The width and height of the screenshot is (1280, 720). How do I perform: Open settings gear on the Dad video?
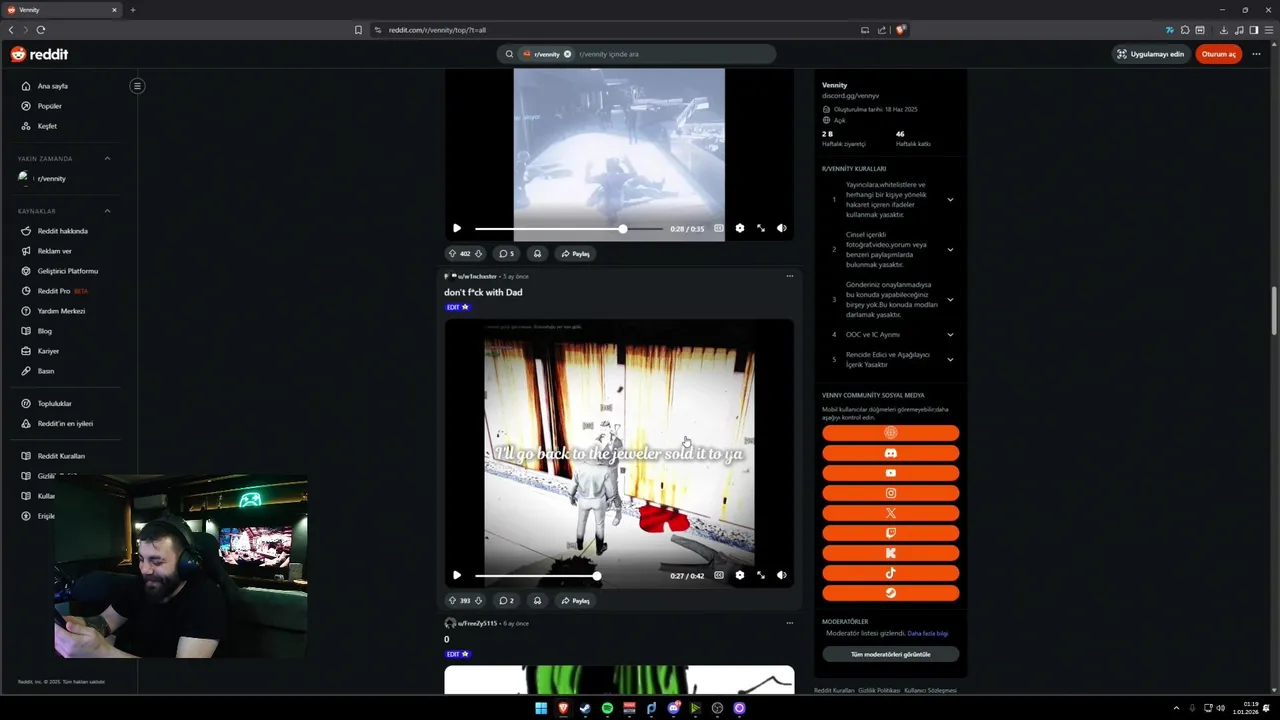(739, 575)
